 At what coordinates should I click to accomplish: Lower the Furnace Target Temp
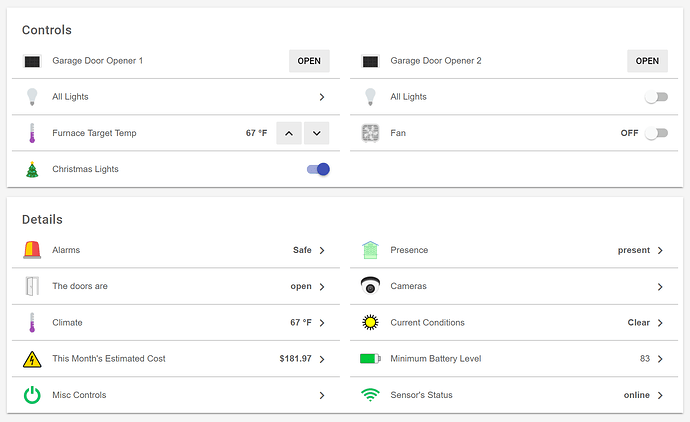pos(316,133)
